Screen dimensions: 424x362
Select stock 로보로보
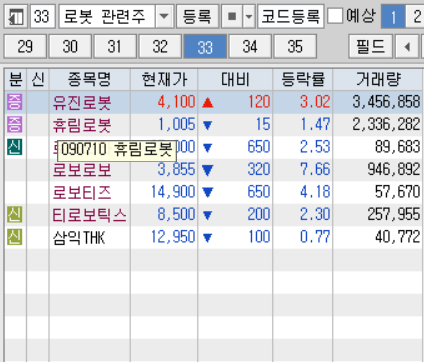point(82,170)
